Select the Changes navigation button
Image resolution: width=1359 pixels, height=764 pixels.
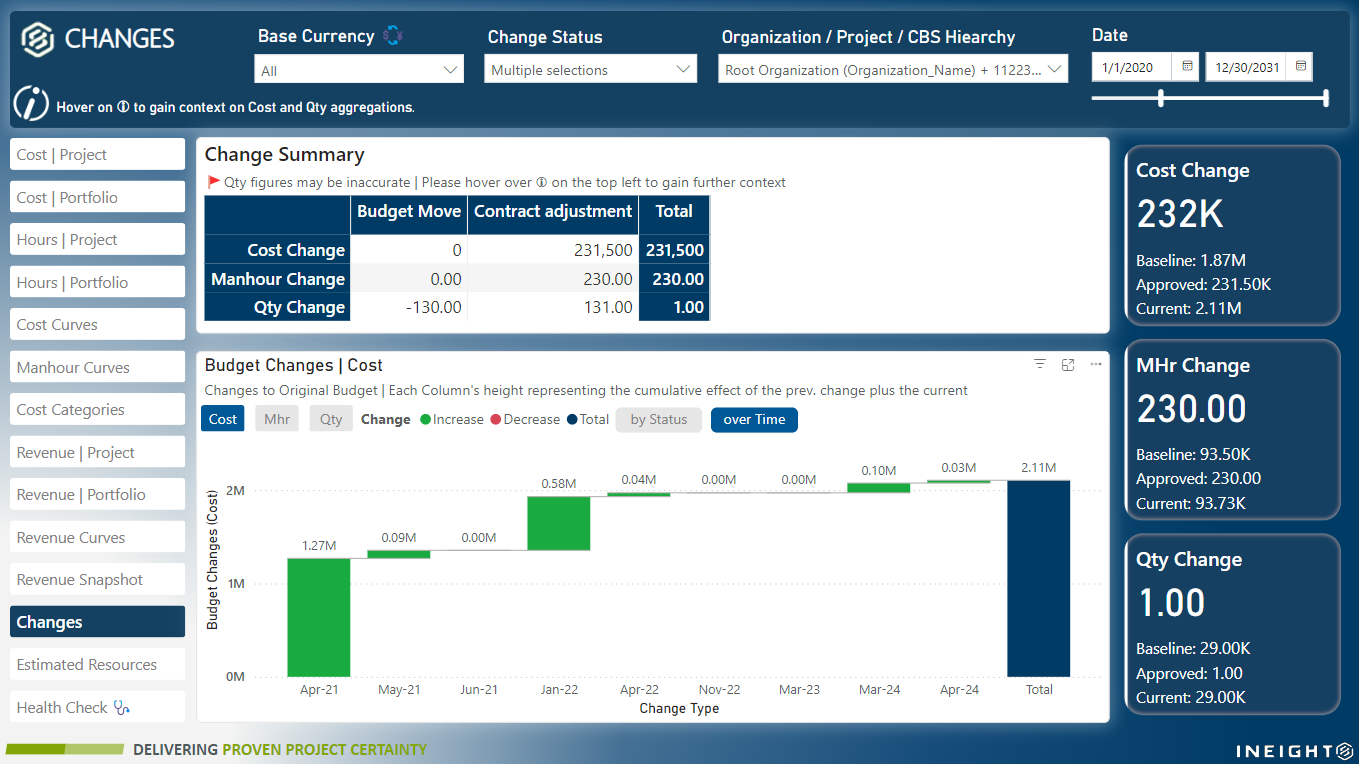(x=97, y=622)
